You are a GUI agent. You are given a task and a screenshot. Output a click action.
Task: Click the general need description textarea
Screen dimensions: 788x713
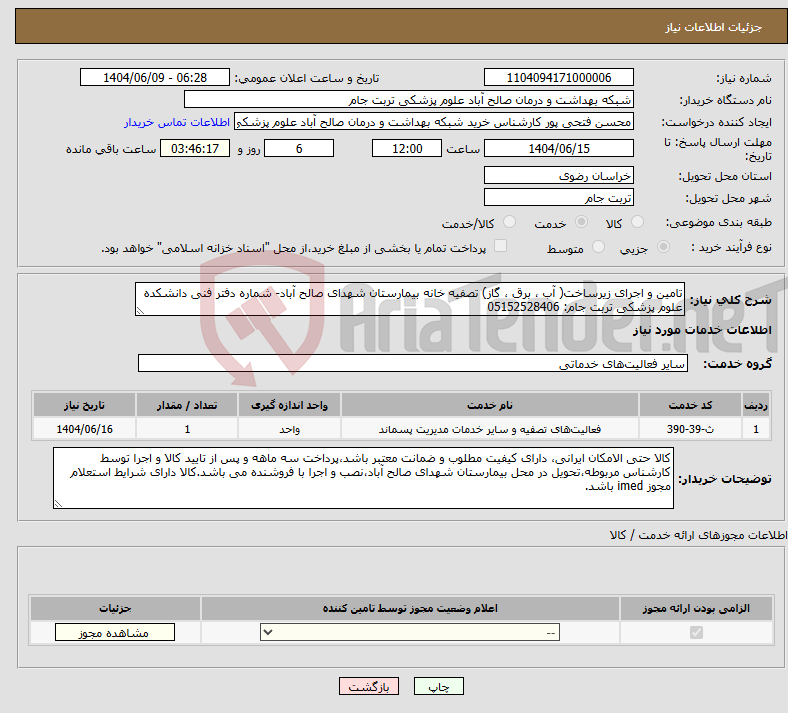point(410,299)
